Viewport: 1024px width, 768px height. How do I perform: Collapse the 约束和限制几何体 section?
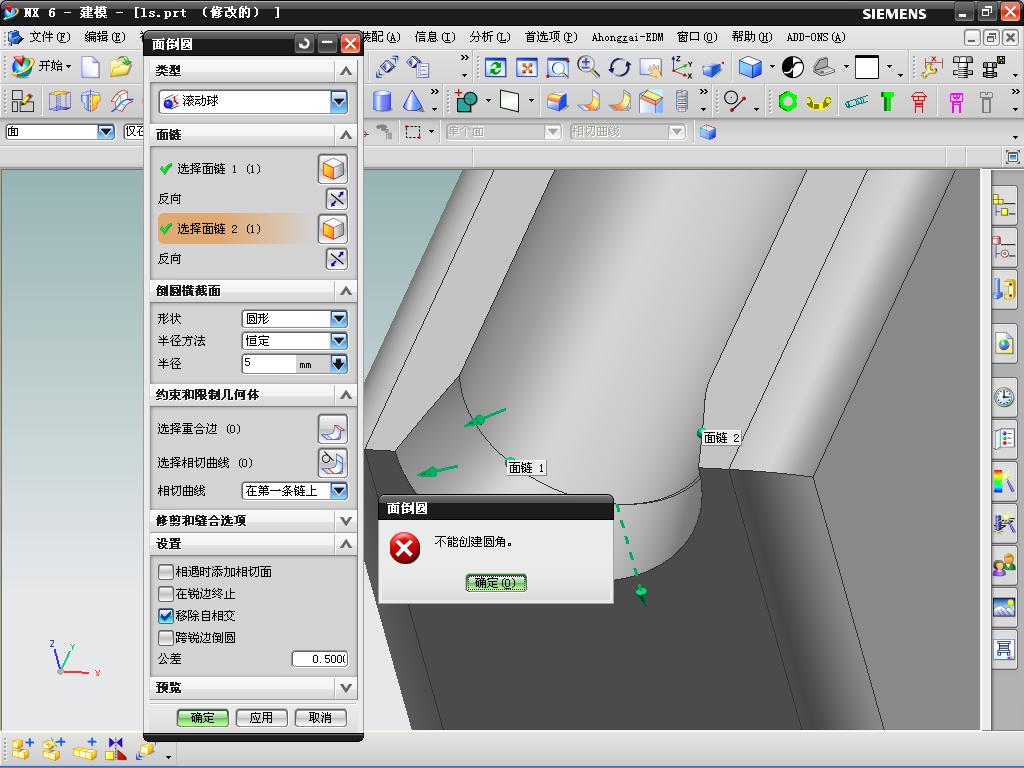(x=345, y=394)
